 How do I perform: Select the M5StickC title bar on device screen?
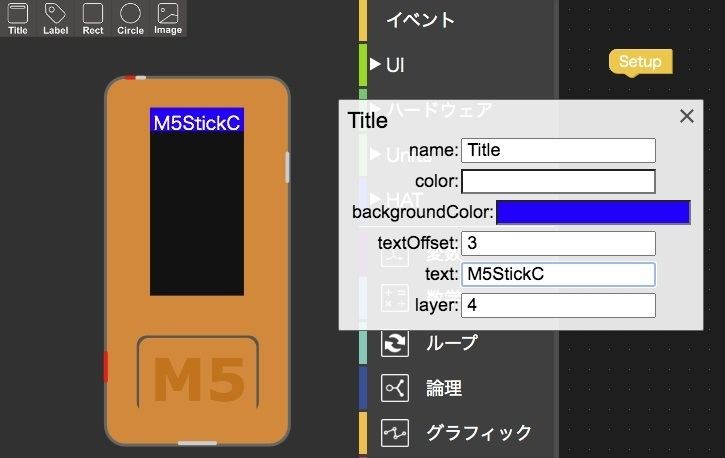[x=197, y=122]
